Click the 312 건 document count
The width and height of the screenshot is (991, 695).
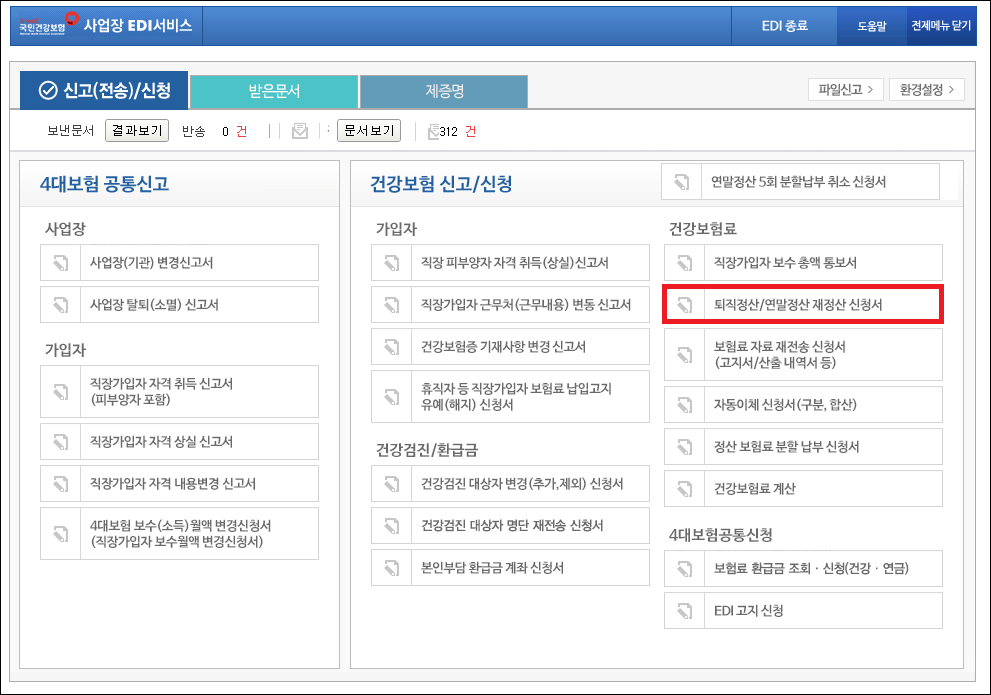(458, 131)
